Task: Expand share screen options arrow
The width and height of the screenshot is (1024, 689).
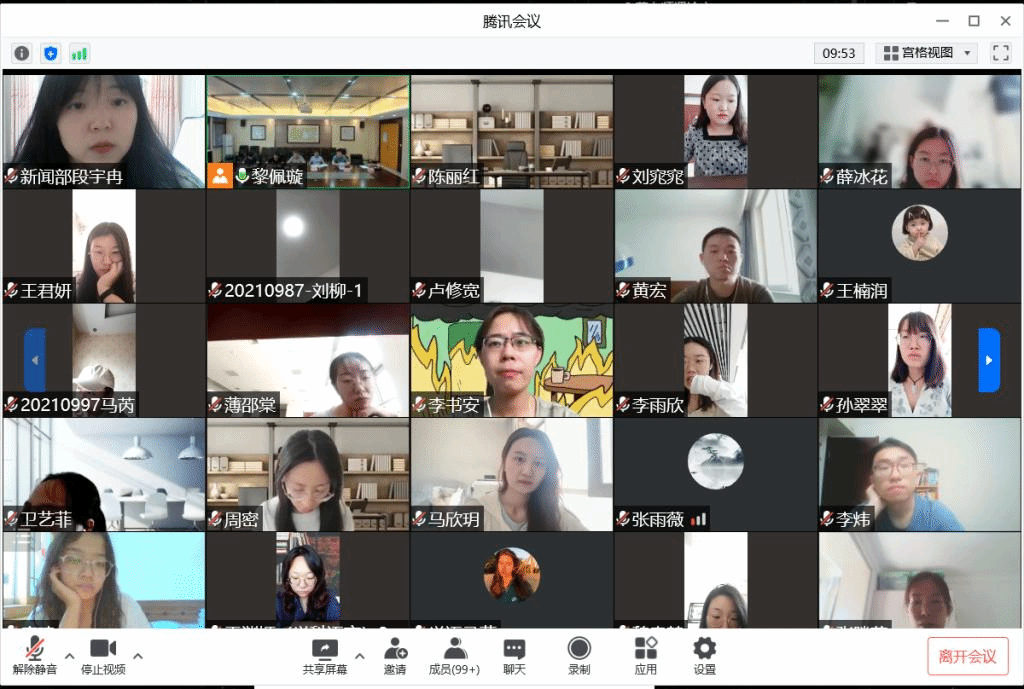Action: tap(360, 656)
